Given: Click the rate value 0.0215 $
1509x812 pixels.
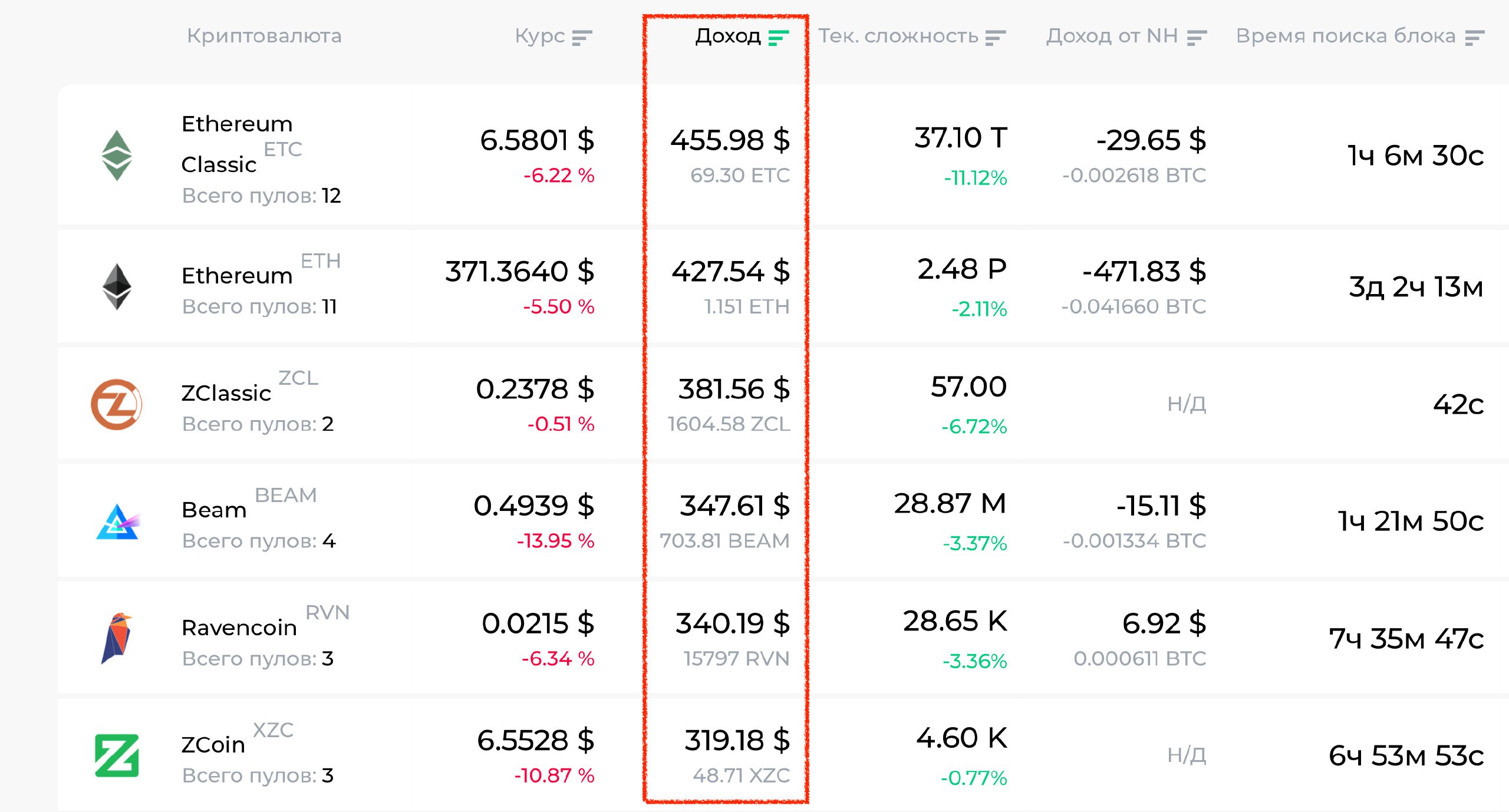Looking at the screenshot, I should (538, 623).
